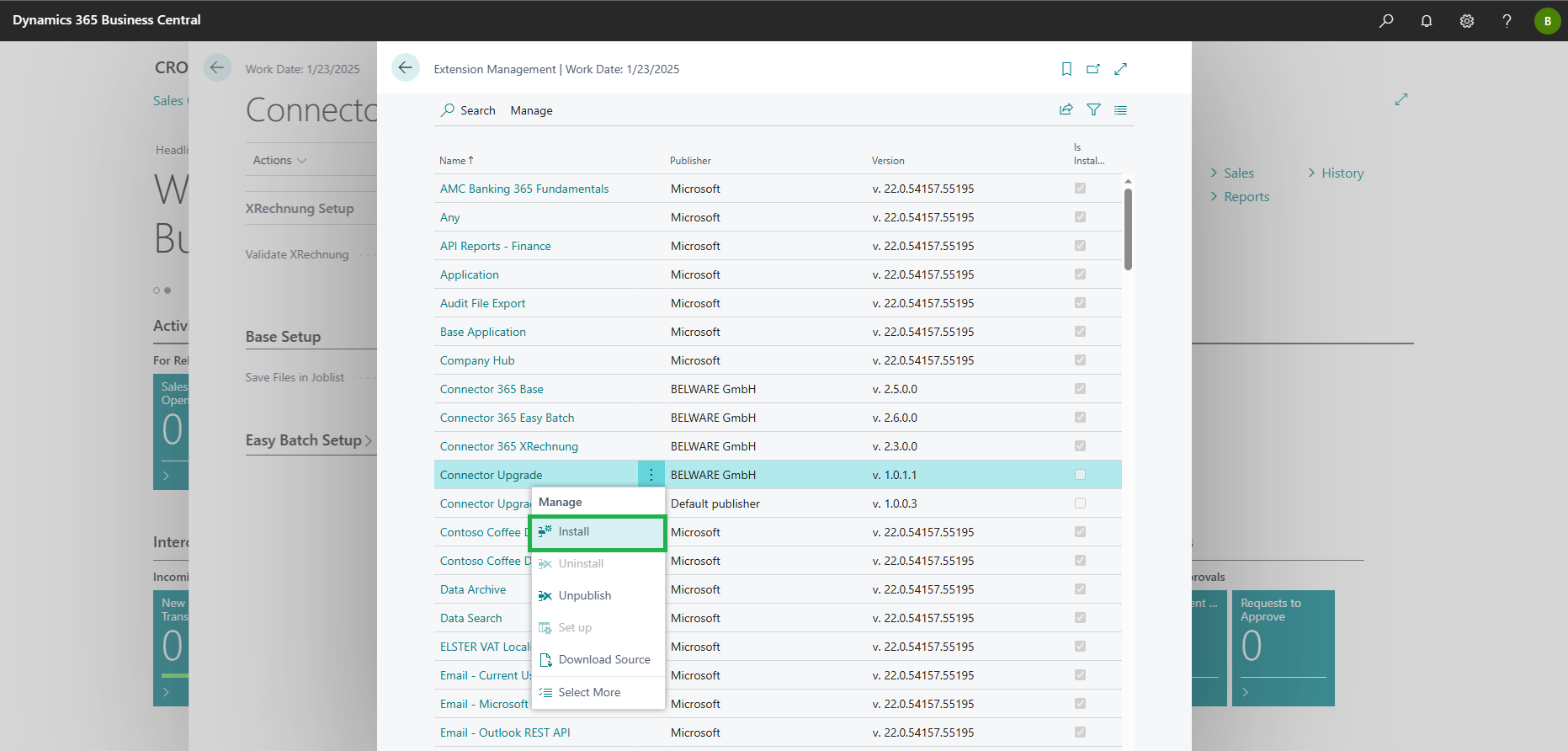Open the search magnifier in top bar
Screen dimensions: 1568x751
pos(1386,21)
